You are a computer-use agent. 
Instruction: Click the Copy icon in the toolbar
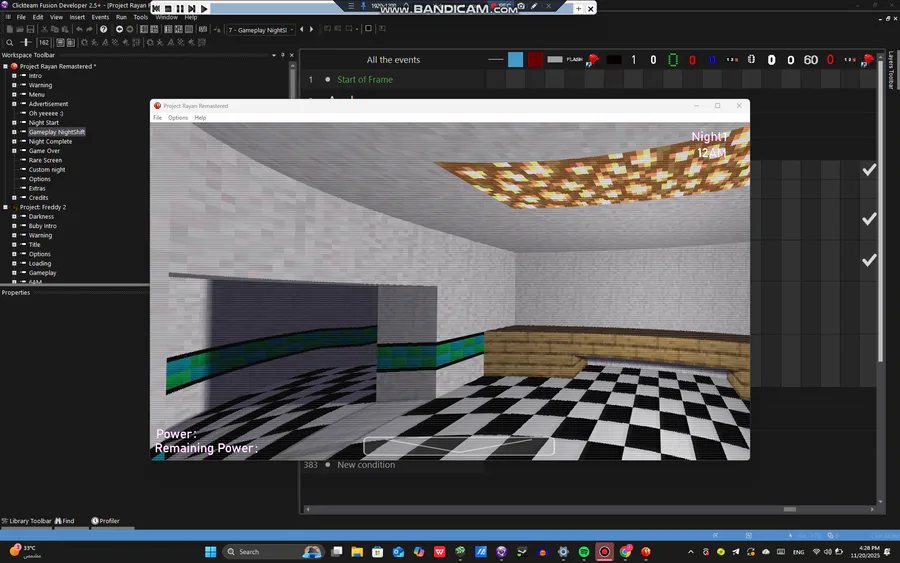click(55, 29)
